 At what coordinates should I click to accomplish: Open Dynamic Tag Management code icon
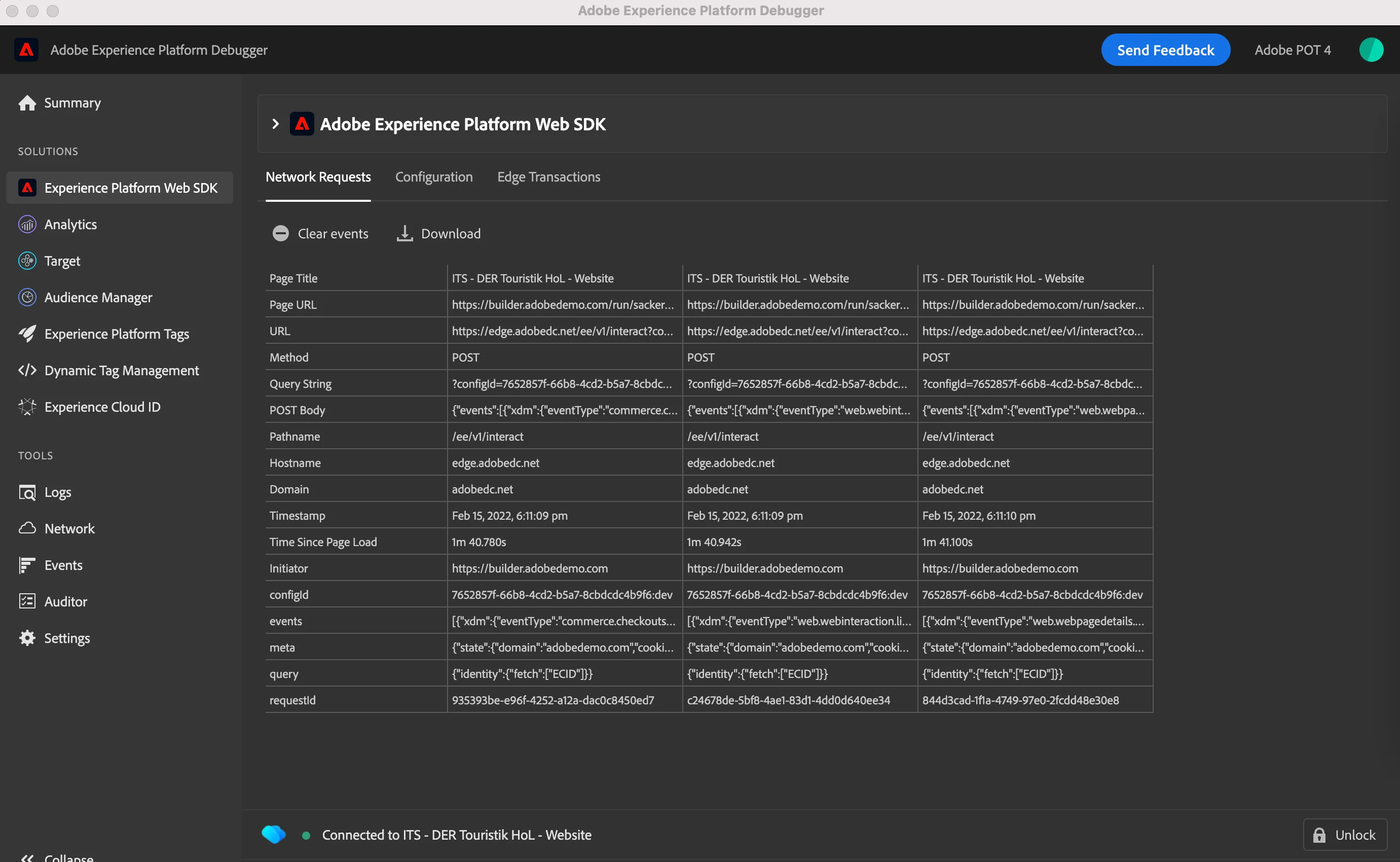click(27, 370)
